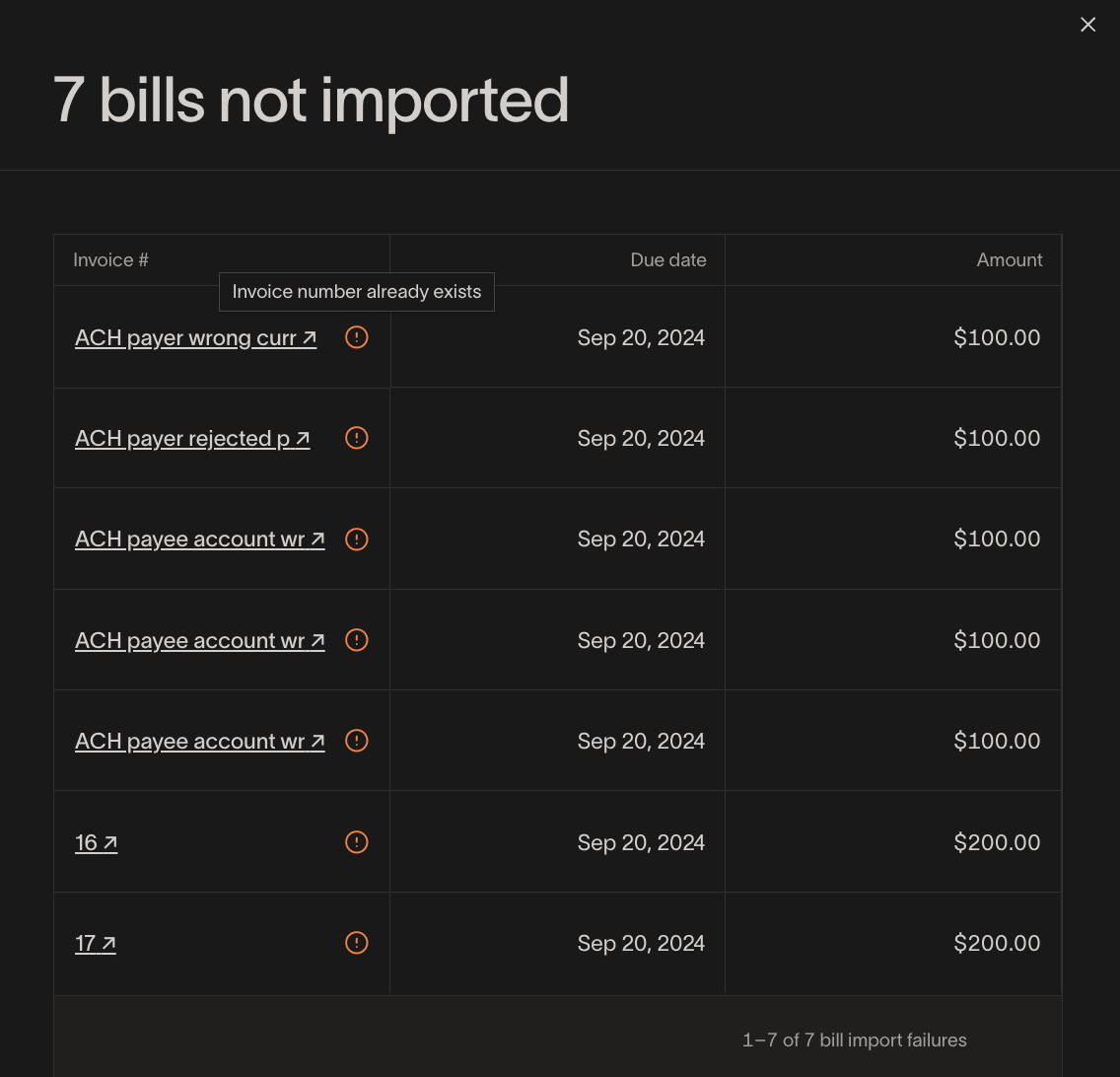Click the Due date column header
This screenshot has height=1077, width=1120.
click(x=667, y=260)
